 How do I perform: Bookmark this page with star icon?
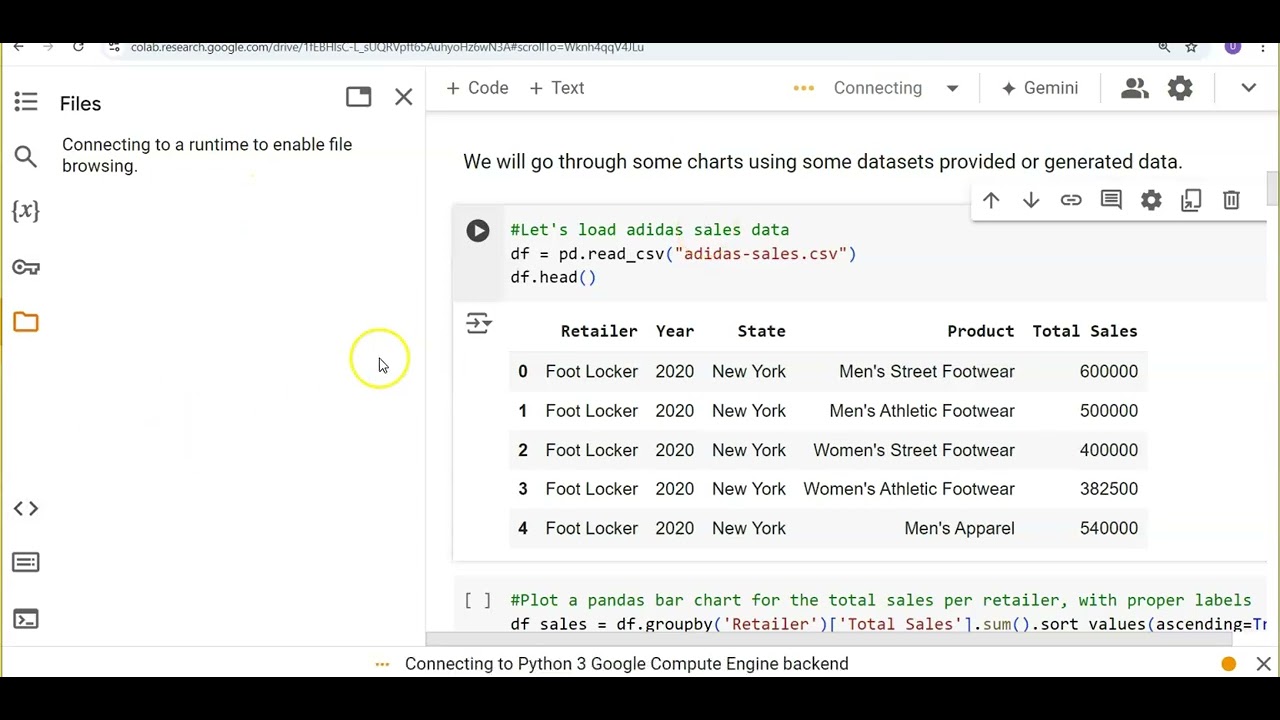point(1191,47)
